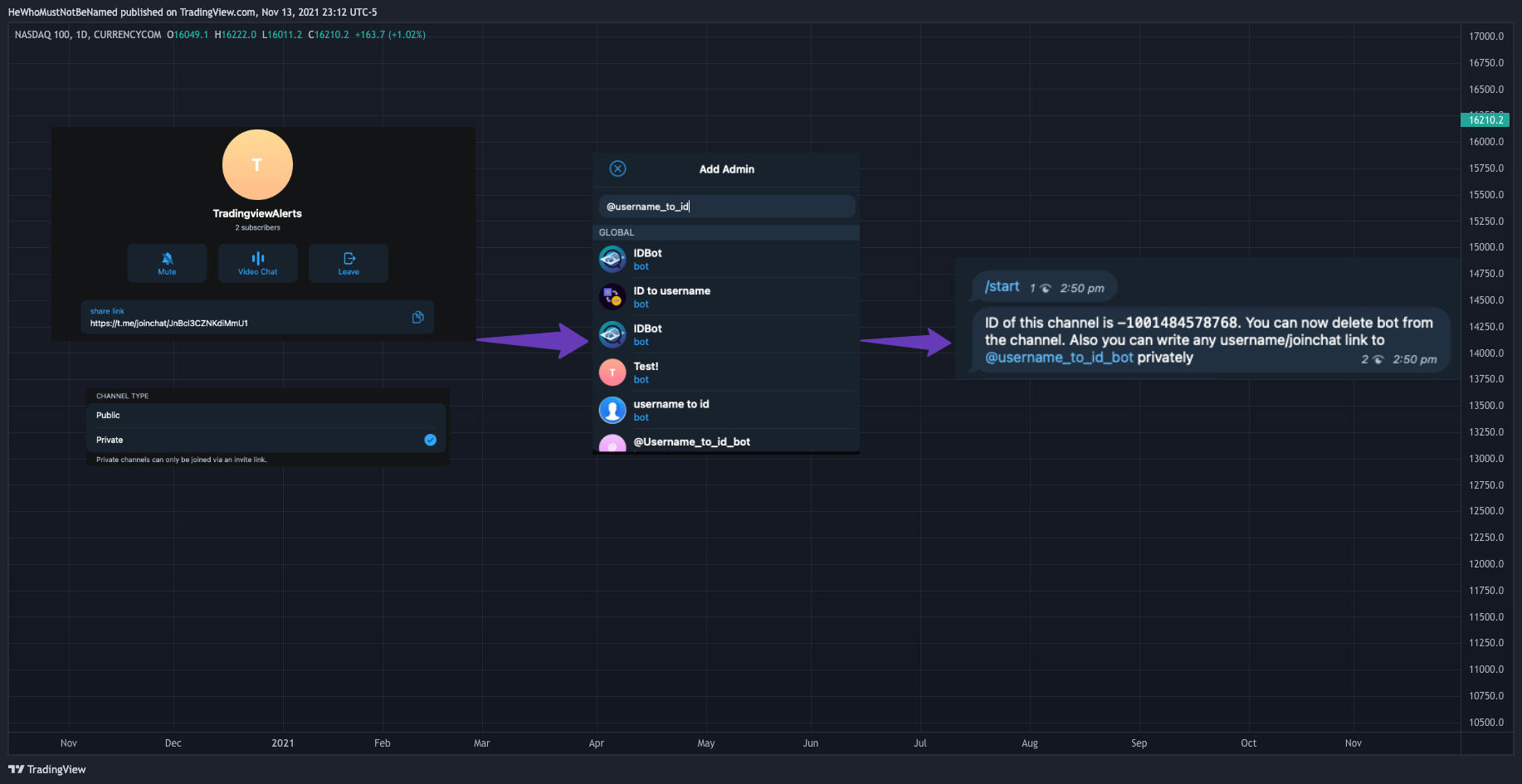
Task: Select the Public channel type
Action: click(266, 416)
